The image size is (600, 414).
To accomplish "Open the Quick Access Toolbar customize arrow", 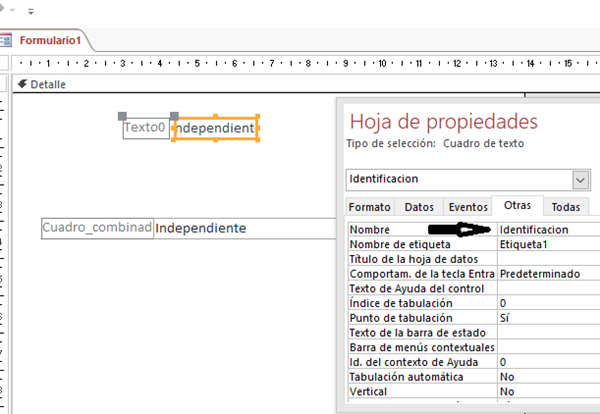I will [x=30, y=11].
